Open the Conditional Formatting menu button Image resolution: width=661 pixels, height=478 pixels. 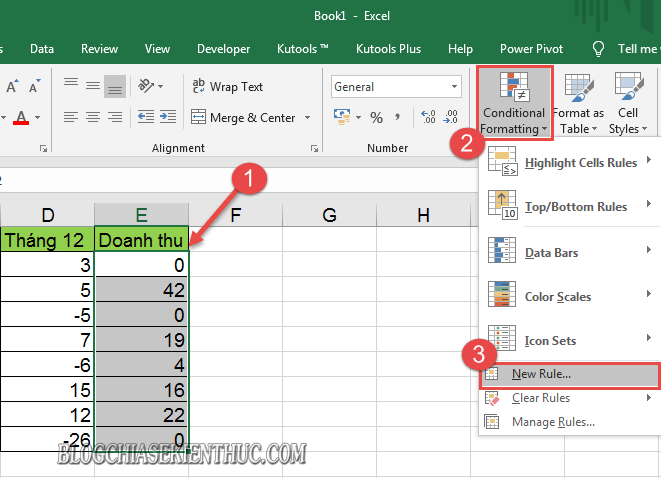(x=514, y=103)
